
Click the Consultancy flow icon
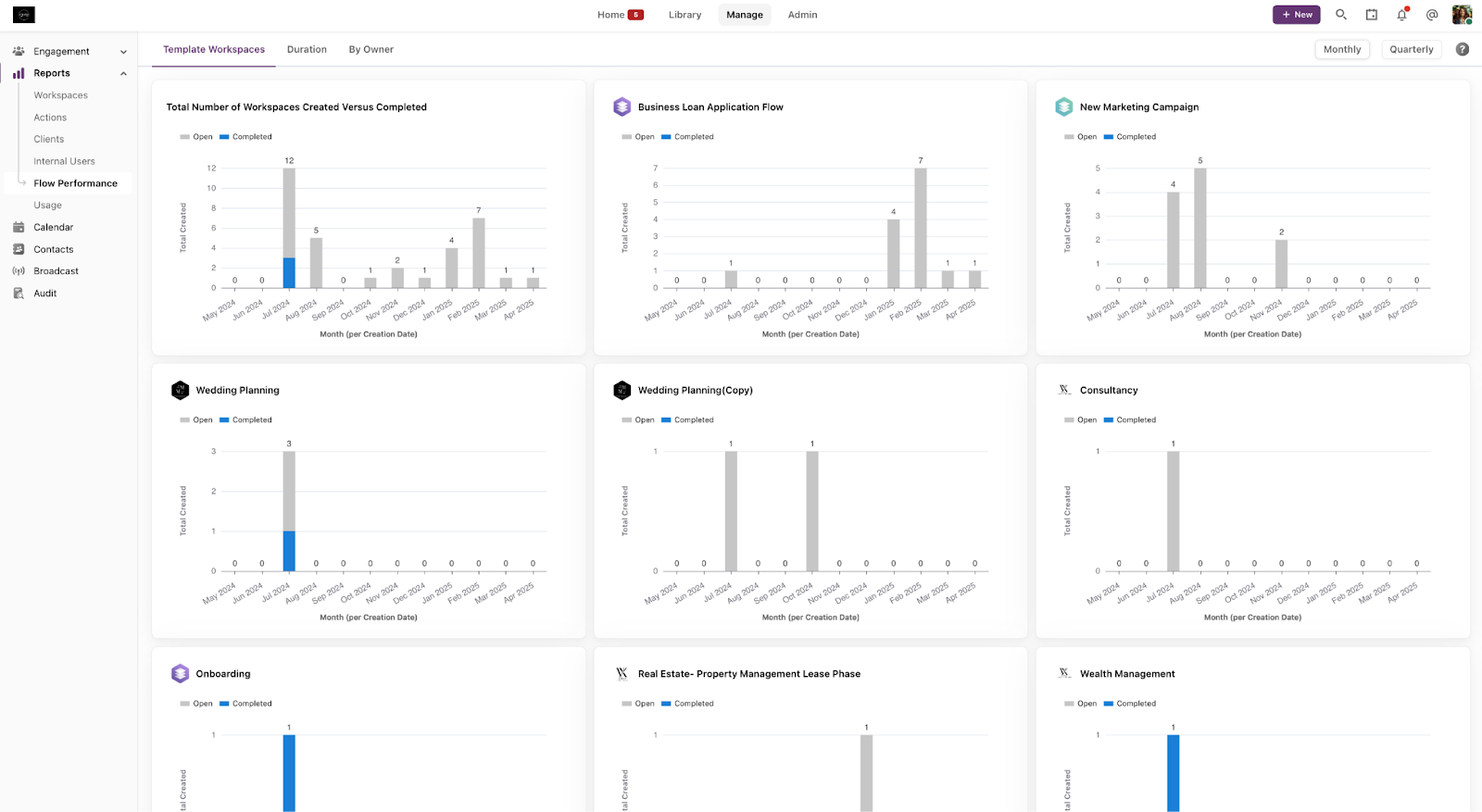1064,390
